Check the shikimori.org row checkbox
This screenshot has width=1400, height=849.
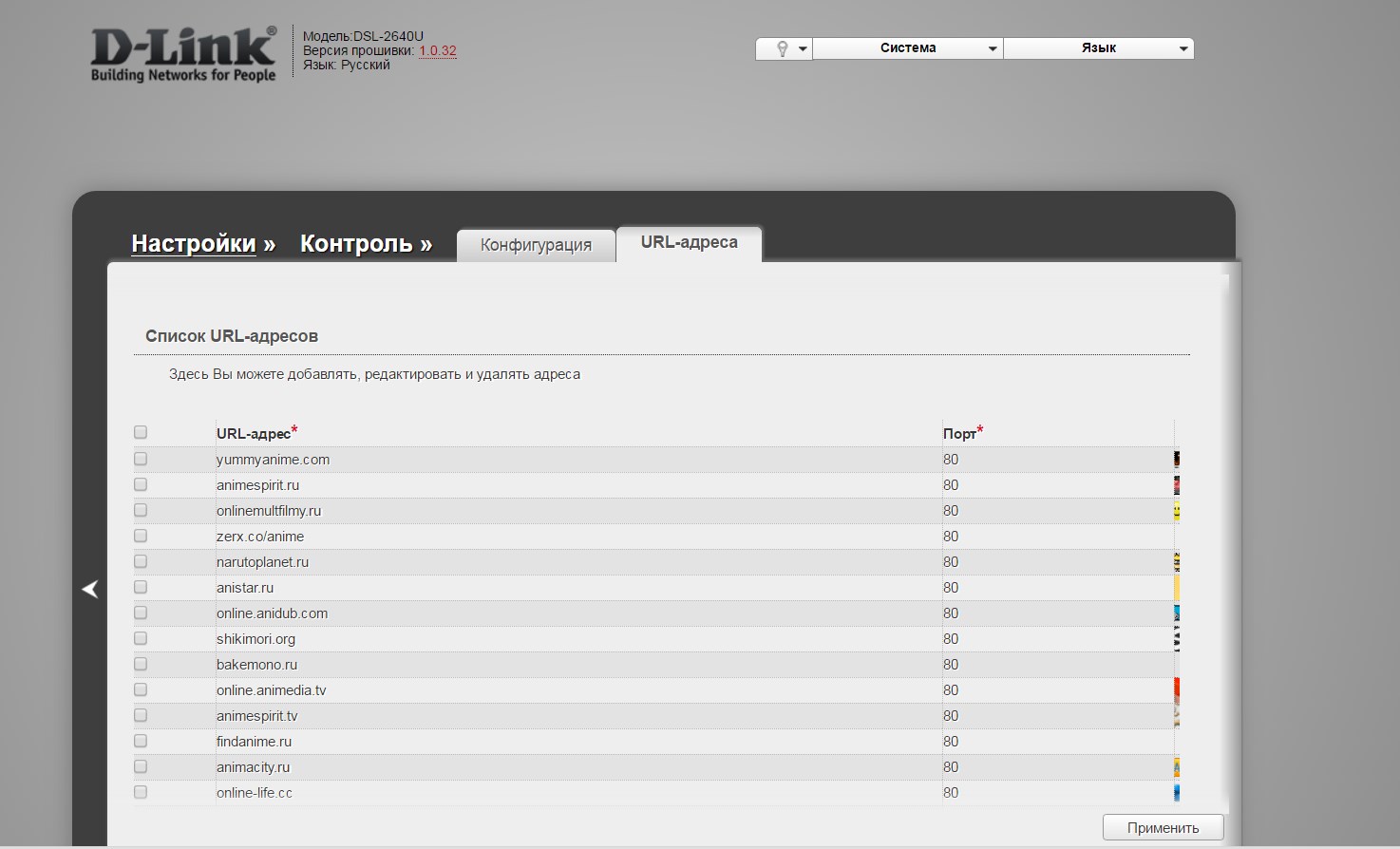click(141, 638)
